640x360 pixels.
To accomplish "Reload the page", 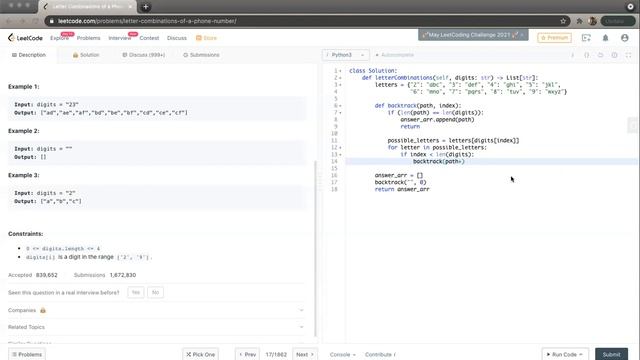I will pos(36,21).
